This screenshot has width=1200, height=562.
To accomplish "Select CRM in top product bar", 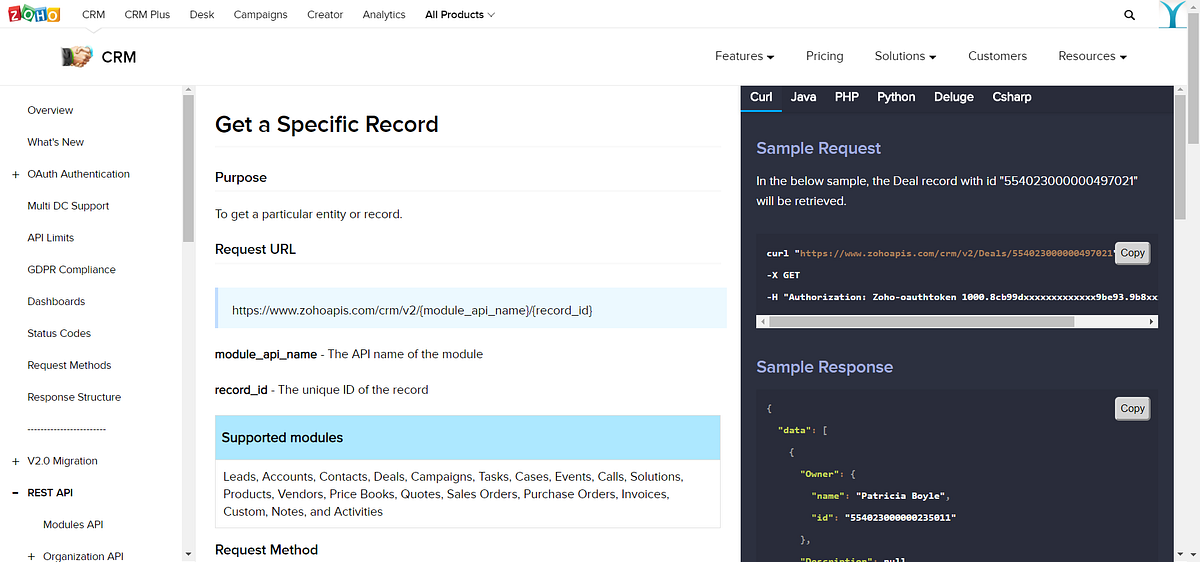I will click(93, 15).
